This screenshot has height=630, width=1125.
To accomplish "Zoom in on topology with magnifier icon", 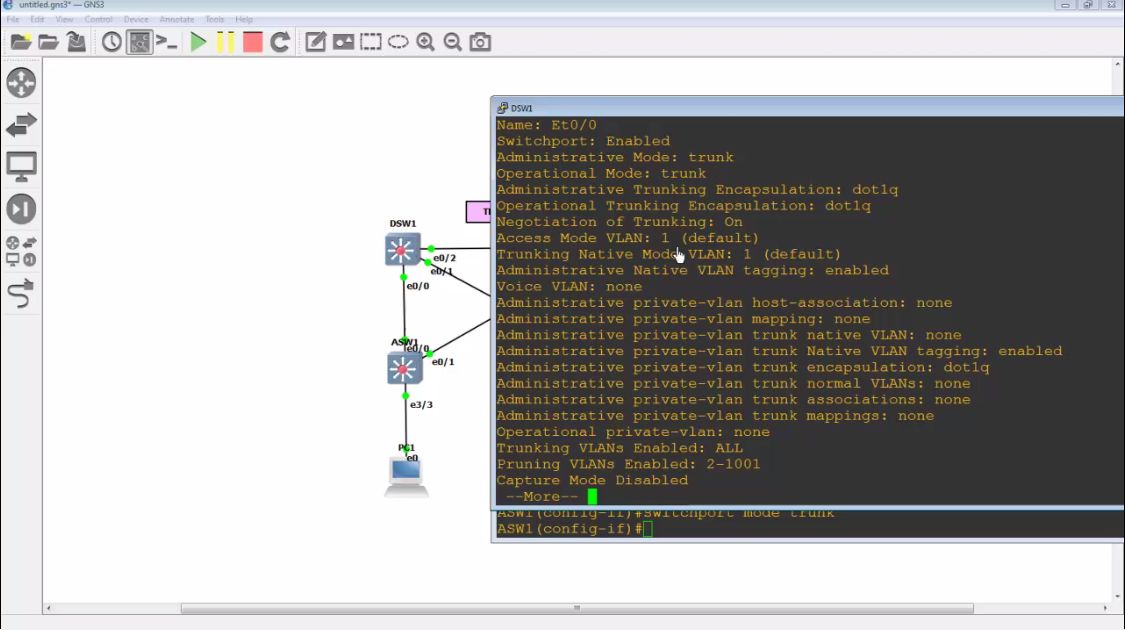I will (425, 42).
